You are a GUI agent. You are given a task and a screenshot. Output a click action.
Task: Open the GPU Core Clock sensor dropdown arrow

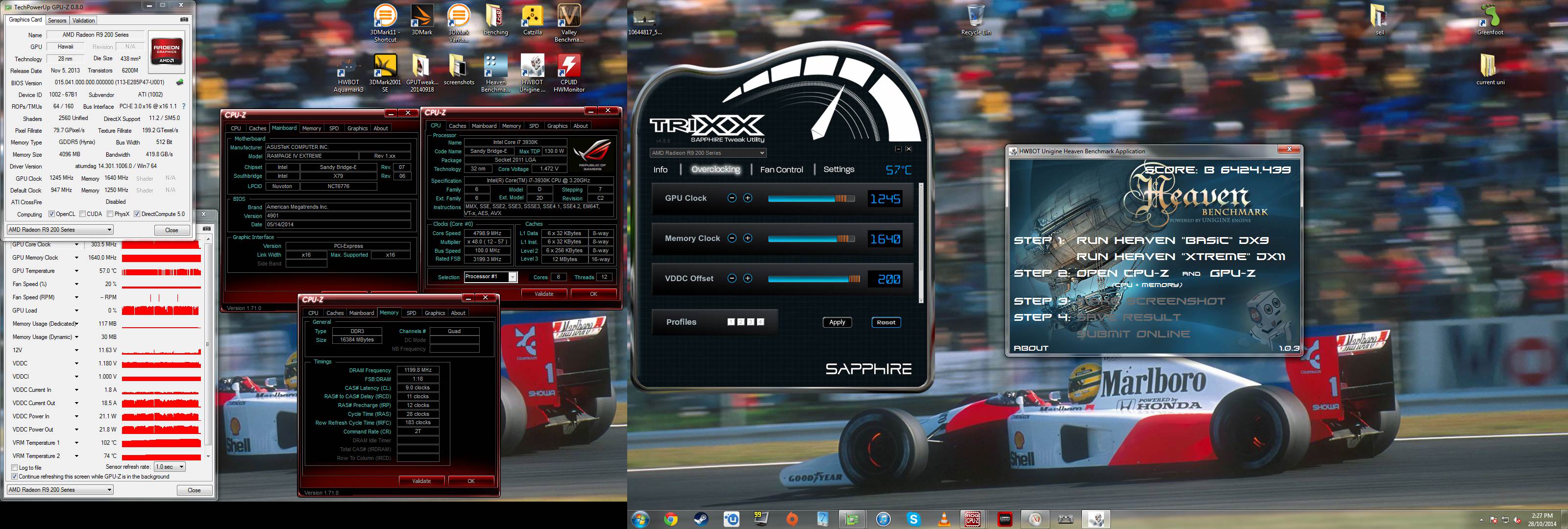point(77,245)
